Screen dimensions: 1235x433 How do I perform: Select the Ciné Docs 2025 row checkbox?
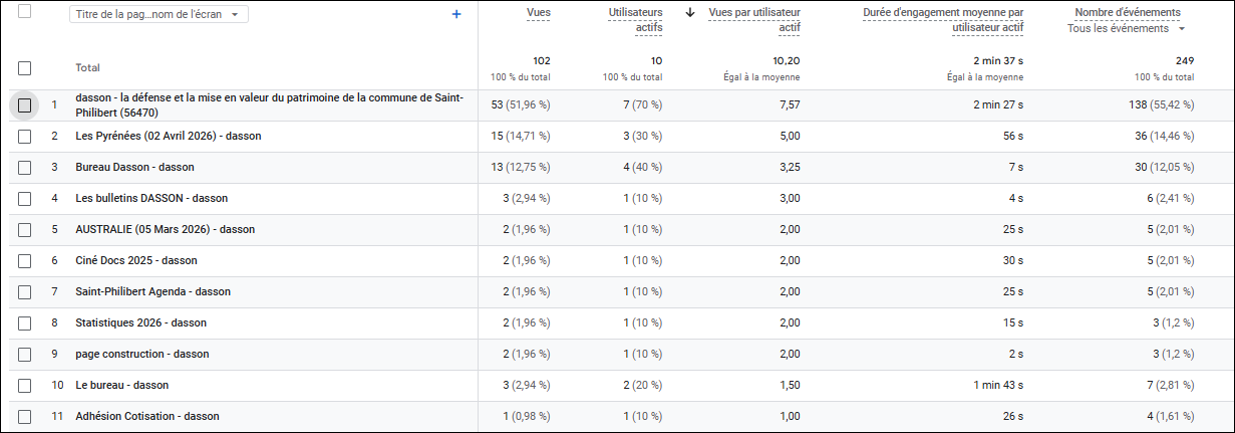25,261
